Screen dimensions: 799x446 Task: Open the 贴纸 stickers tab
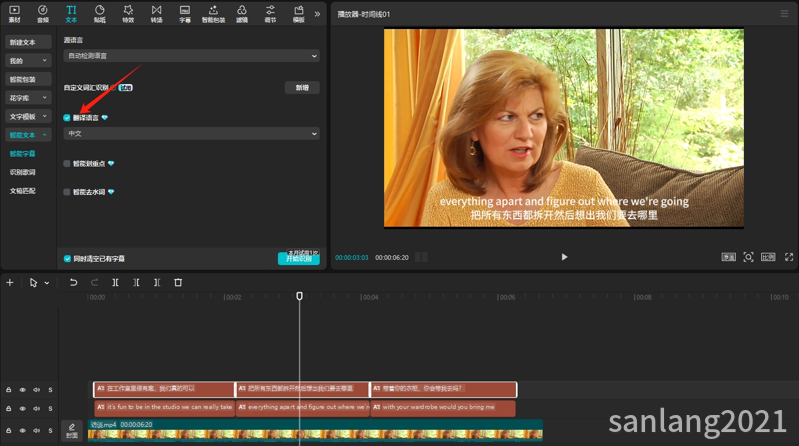pyautogui.click(x=99, y=14)
